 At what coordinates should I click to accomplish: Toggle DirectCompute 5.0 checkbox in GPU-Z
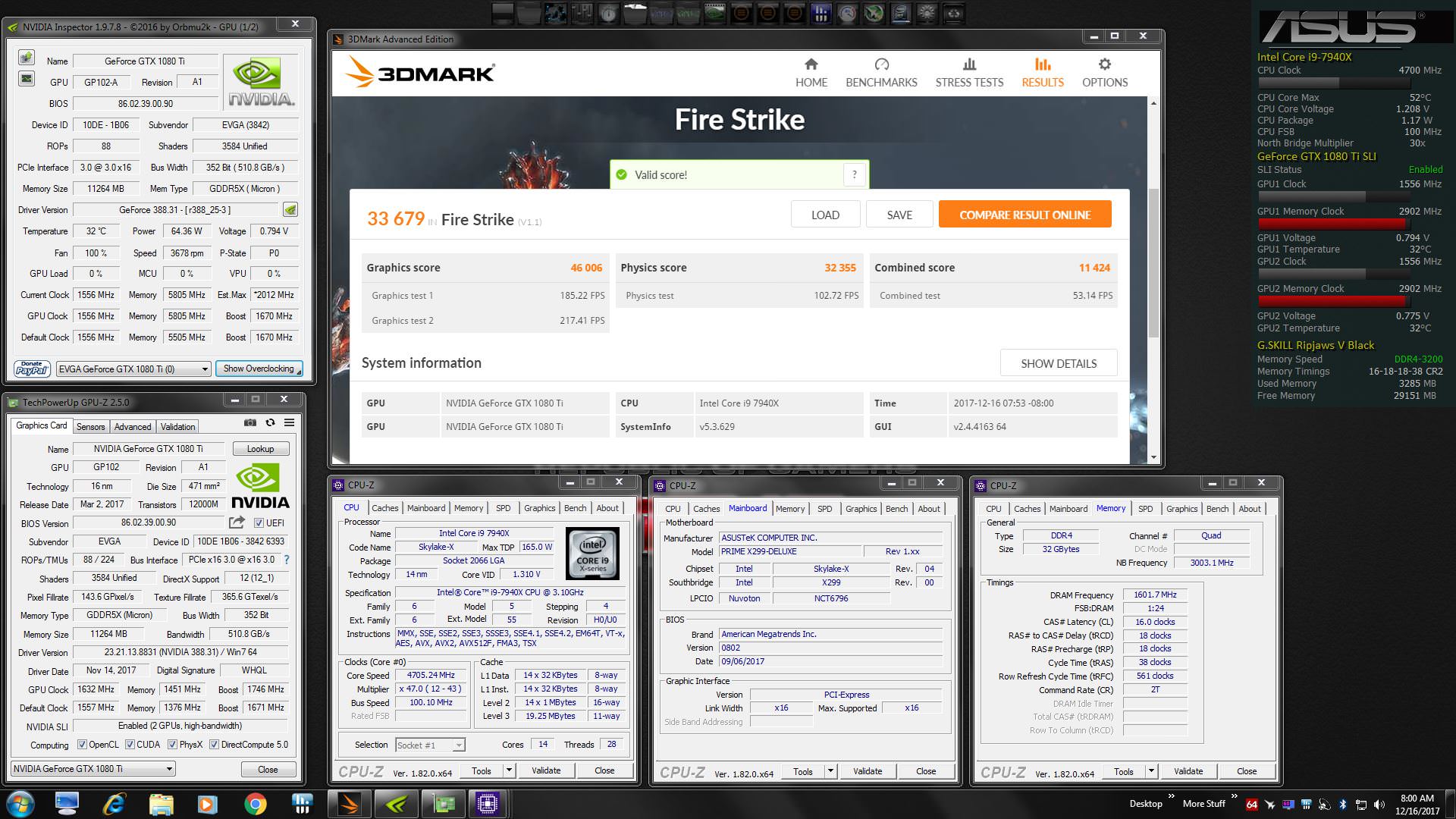click(x=215, y=745)
